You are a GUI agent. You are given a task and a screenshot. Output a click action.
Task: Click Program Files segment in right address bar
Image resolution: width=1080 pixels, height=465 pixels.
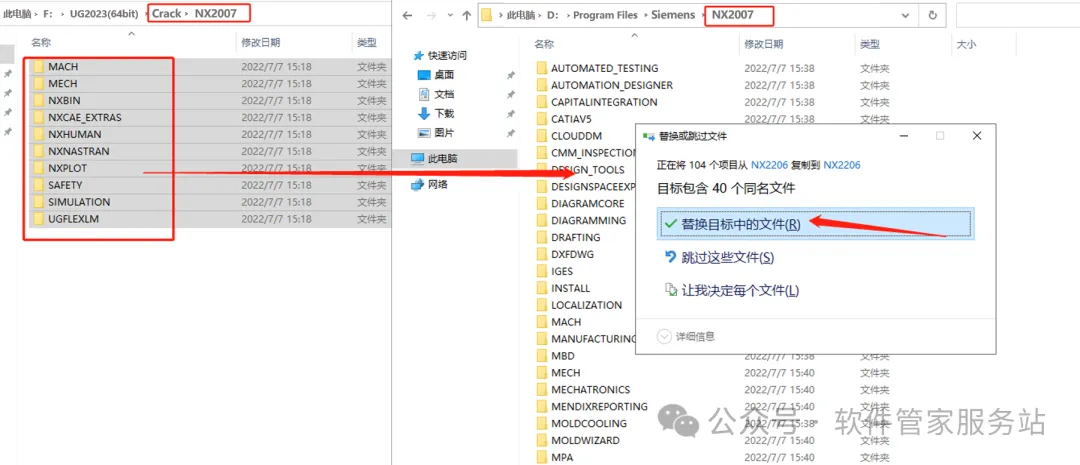tap(605, 14)
